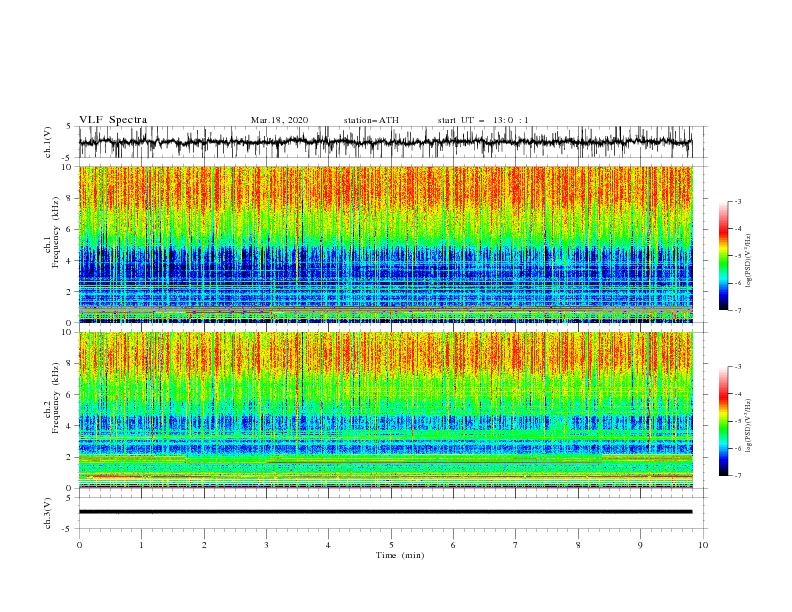Screen dimensions: 792x612
Task: Select the "start UT = 13:0 :1" text
Action: coord(483,120)
